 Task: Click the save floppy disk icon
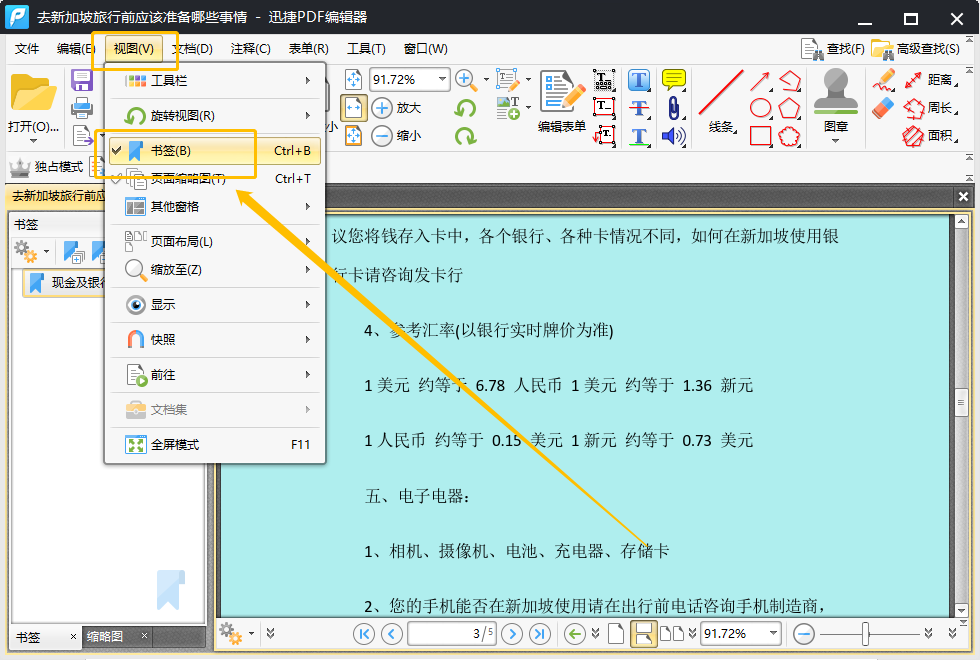click(x=82, y=80)
